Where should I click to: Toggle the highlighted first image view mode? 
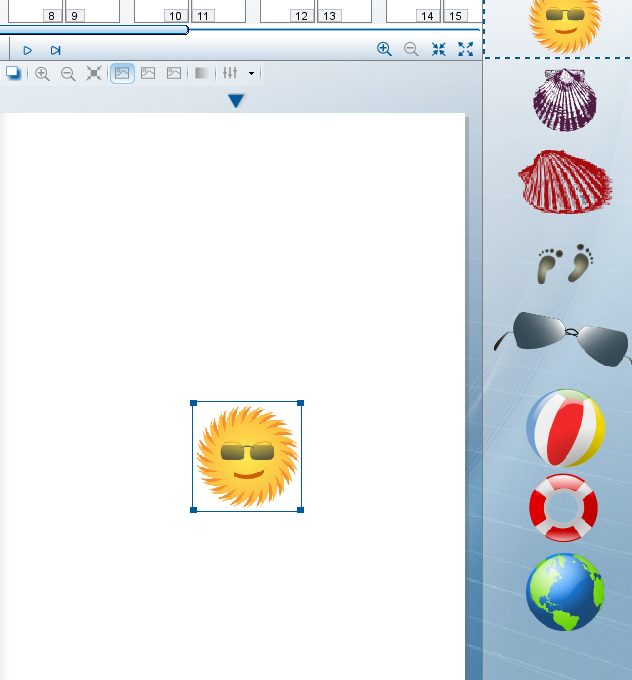coord(122,73)
